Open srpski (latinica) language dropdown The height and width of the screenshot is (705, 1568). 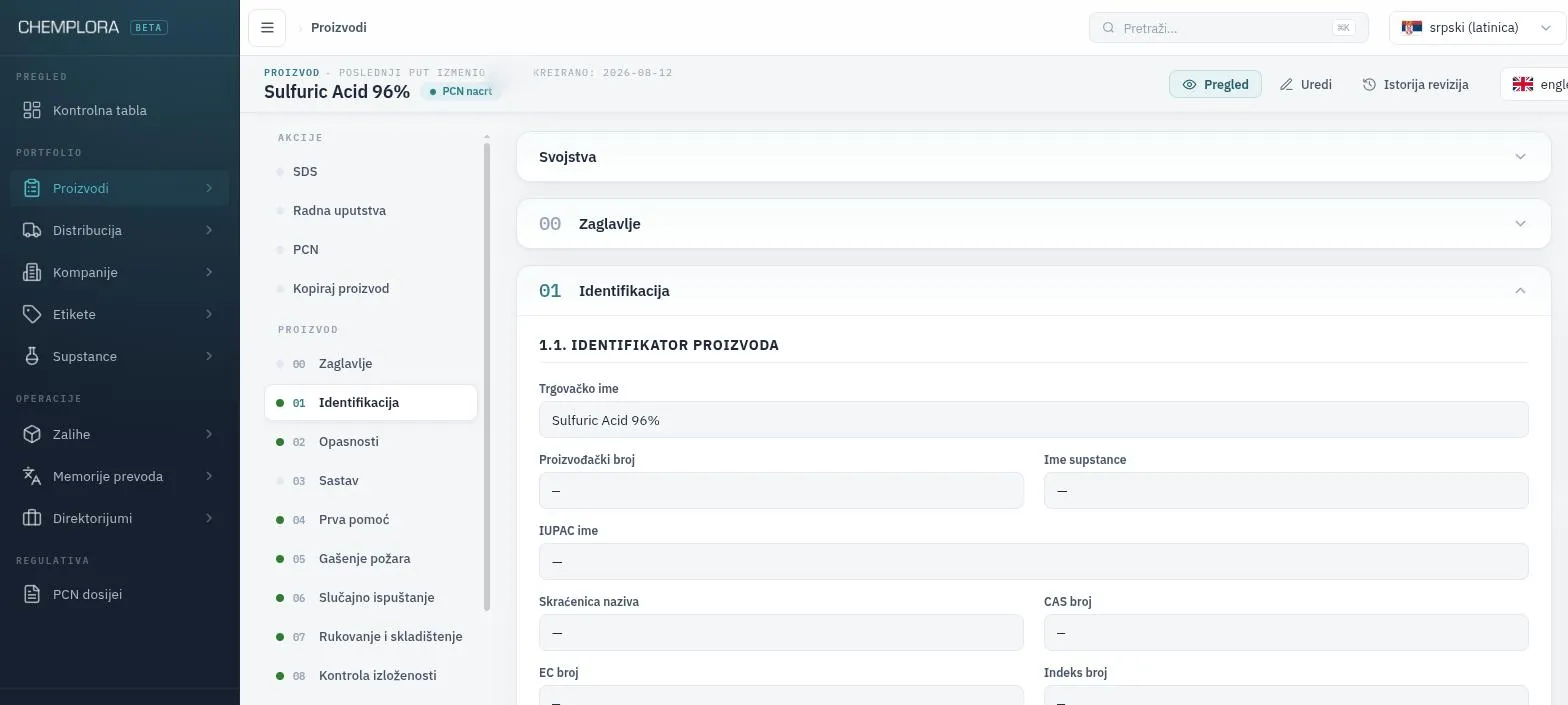click(x=1475, y=28)
